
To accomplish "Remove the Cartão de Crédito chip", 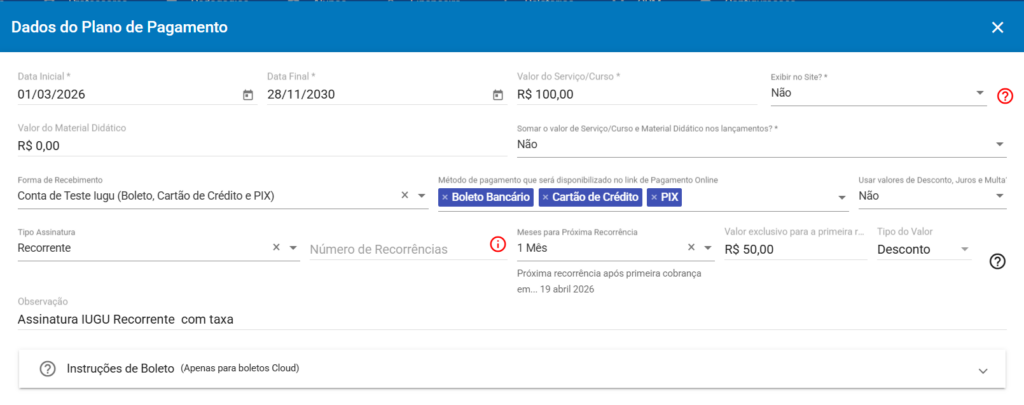I will coord(545,198).
